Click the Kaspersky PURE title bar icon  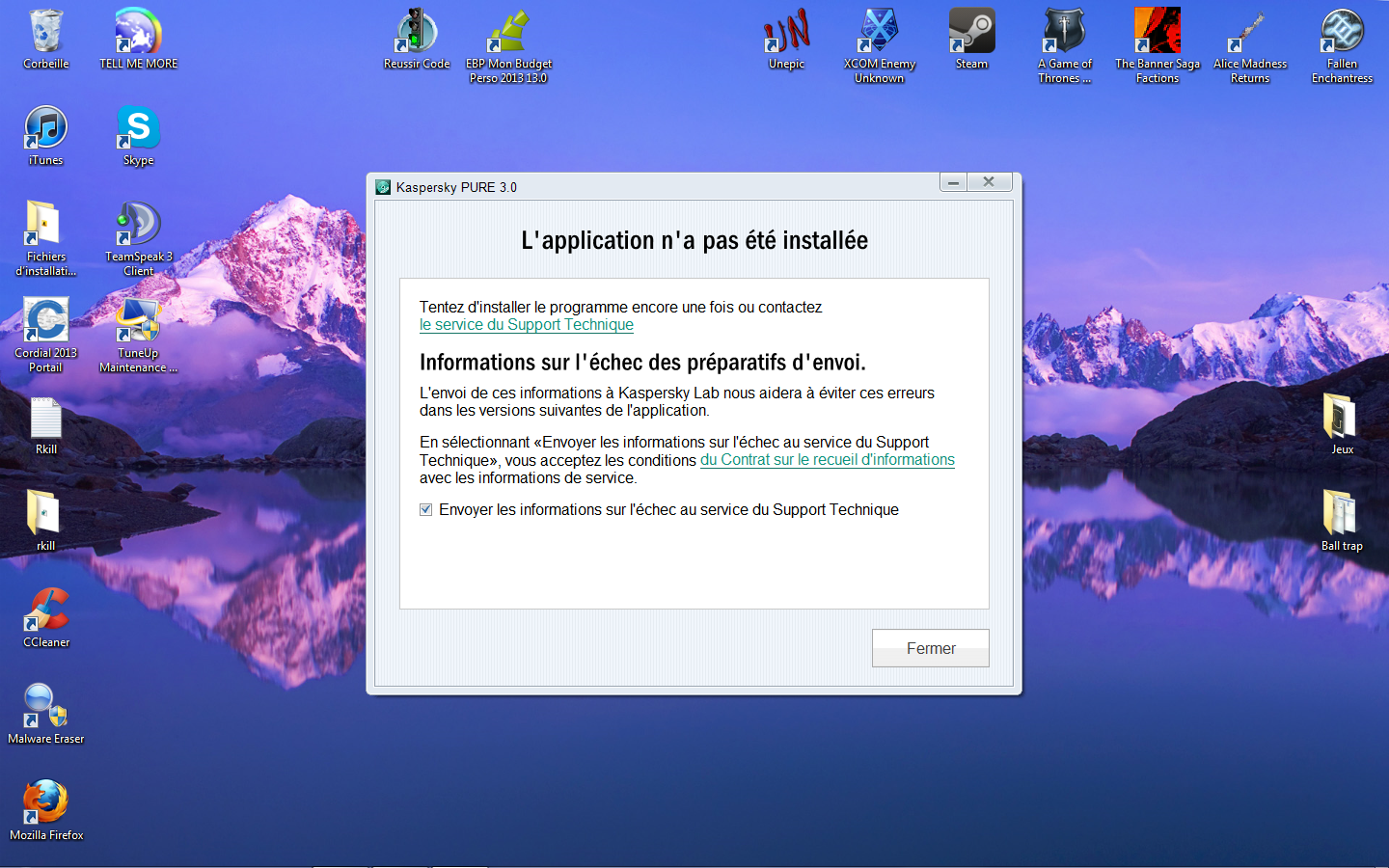click(383, 187)
